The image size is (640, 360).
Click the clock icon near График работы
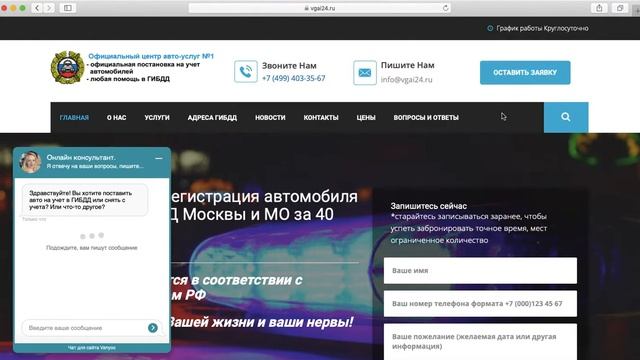tap(490, 28)
